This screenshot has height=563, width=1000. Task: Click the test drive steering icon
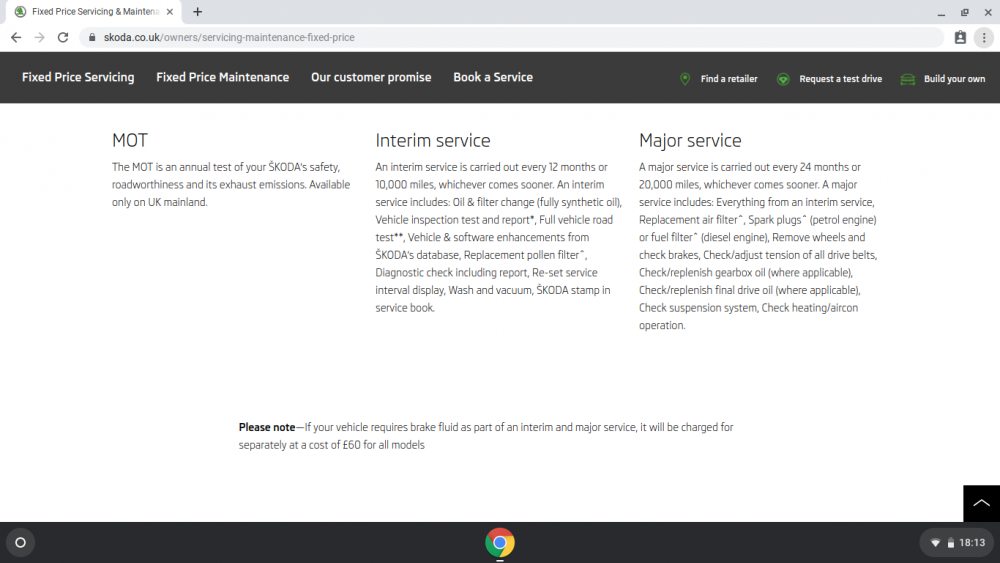(x=783, y=79)
